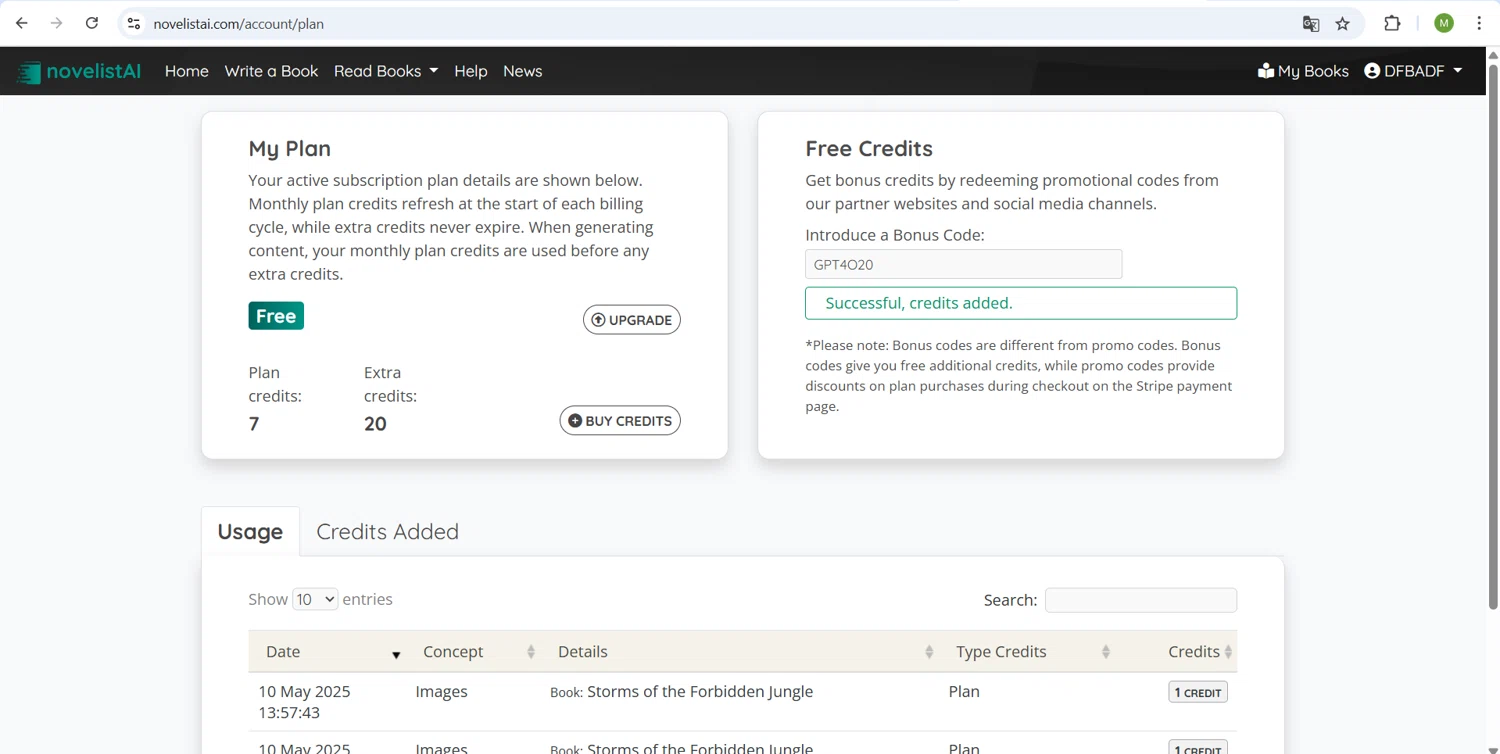Click the browser forward arrow
1500x754 pixels.
[57, 23]
